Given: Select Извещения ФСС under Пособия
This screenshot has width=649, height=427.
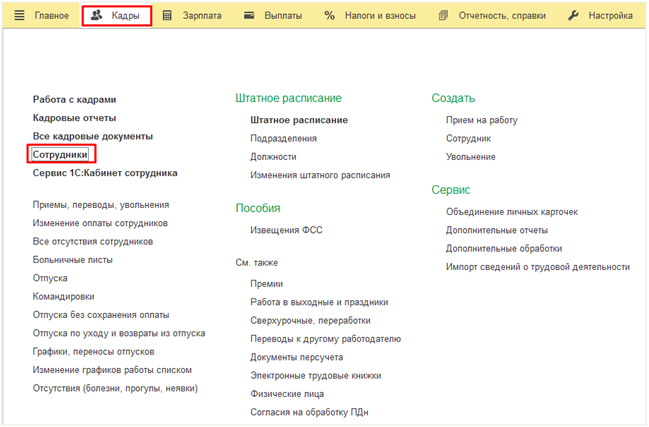Looking at the screenshot, I should [x=286, y=230].
